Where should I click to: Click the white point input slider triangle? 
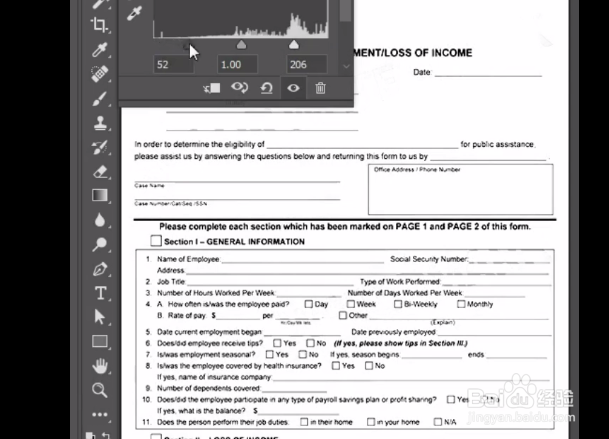[294, 45]
